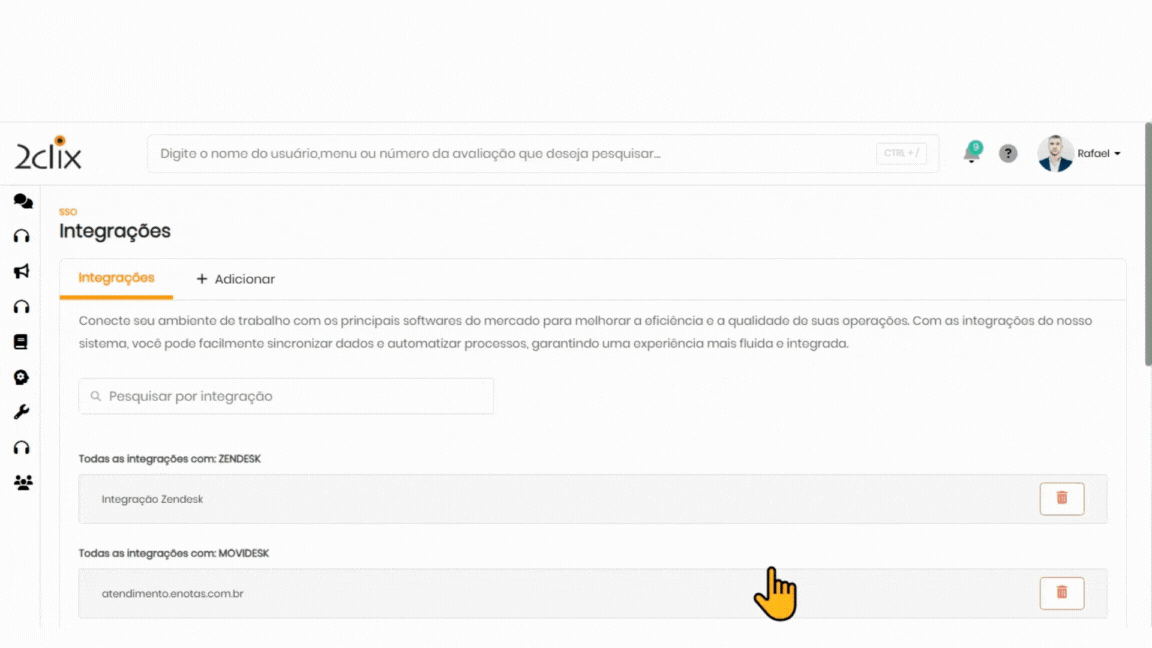The image size is (1152, 648).
Task: Open the users group sidebar icon
Action: [x=22, y=483]
